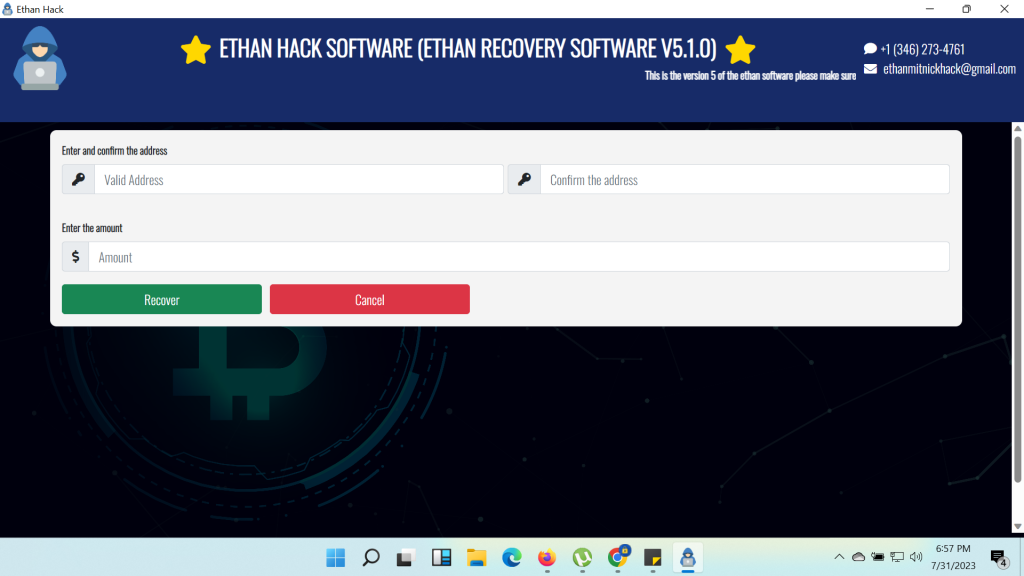Viewport: 1024px width, 576px height.
Task: Click the key icon beside Confirm the address
Action: tap(524, 180)
